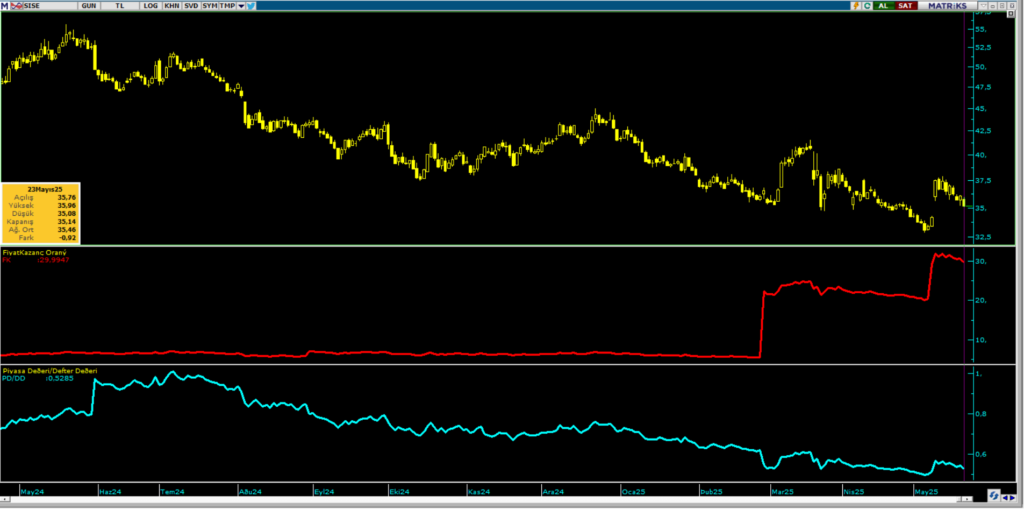Viewport: 1024px width, 509px height.
Task: Toggle the SVD option
Action: [x=191, y=6]
